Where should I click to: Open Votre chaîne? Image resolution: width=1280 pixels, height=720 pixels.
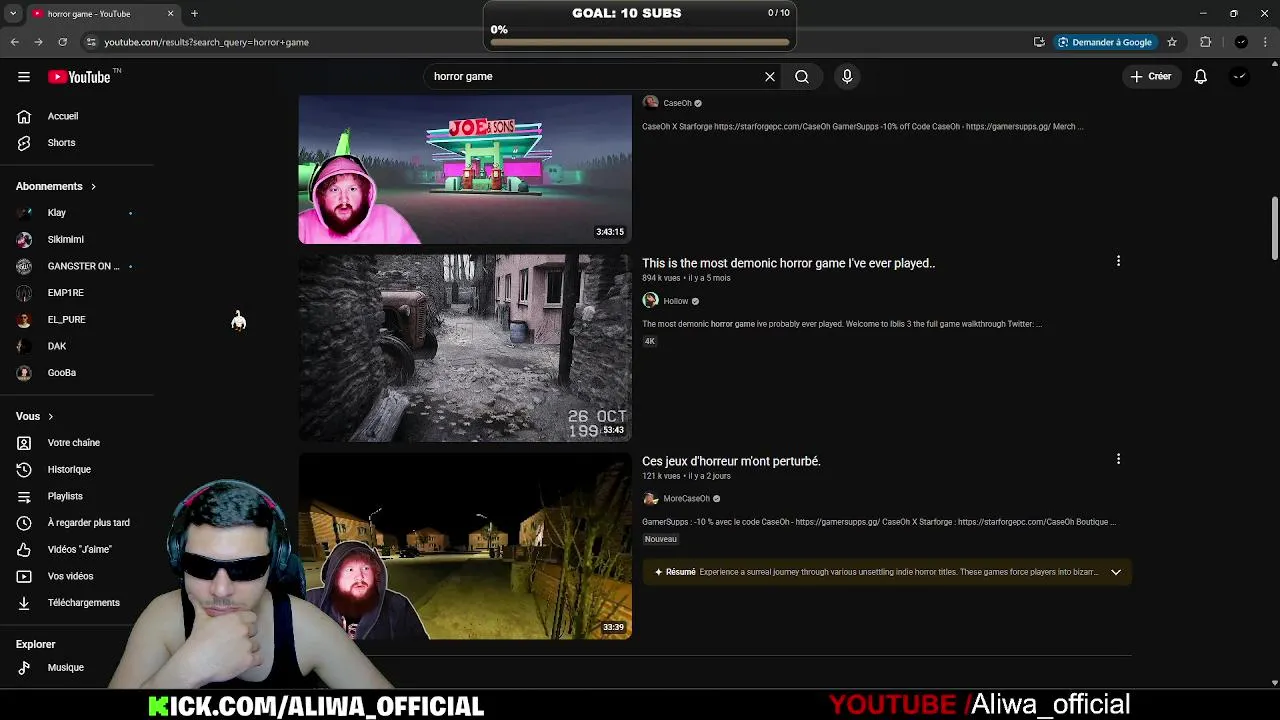click(x=76, y=443)
